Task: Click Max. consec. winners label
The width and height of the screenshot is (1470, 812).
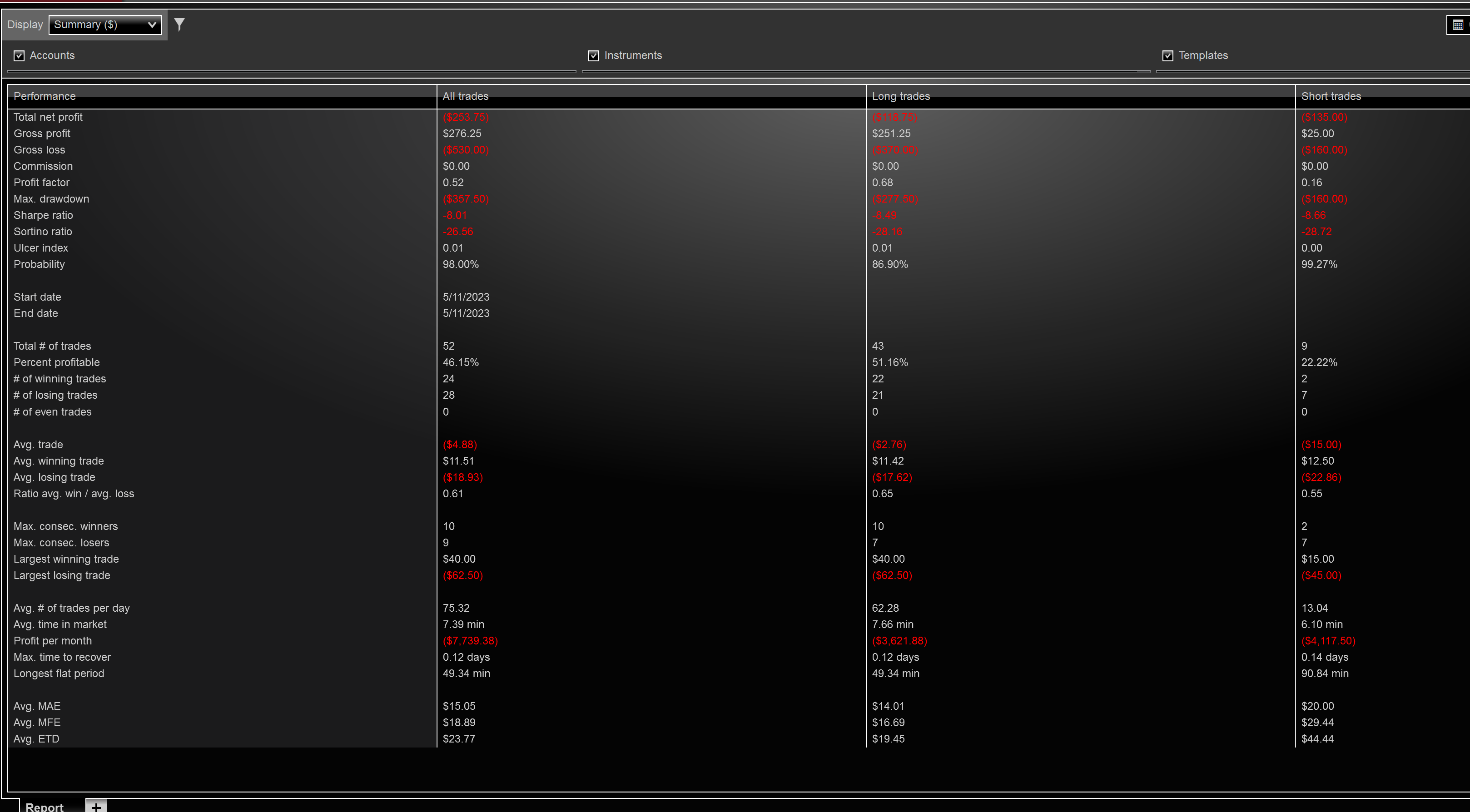Action: pyautogui.click(x=65, y=527)
